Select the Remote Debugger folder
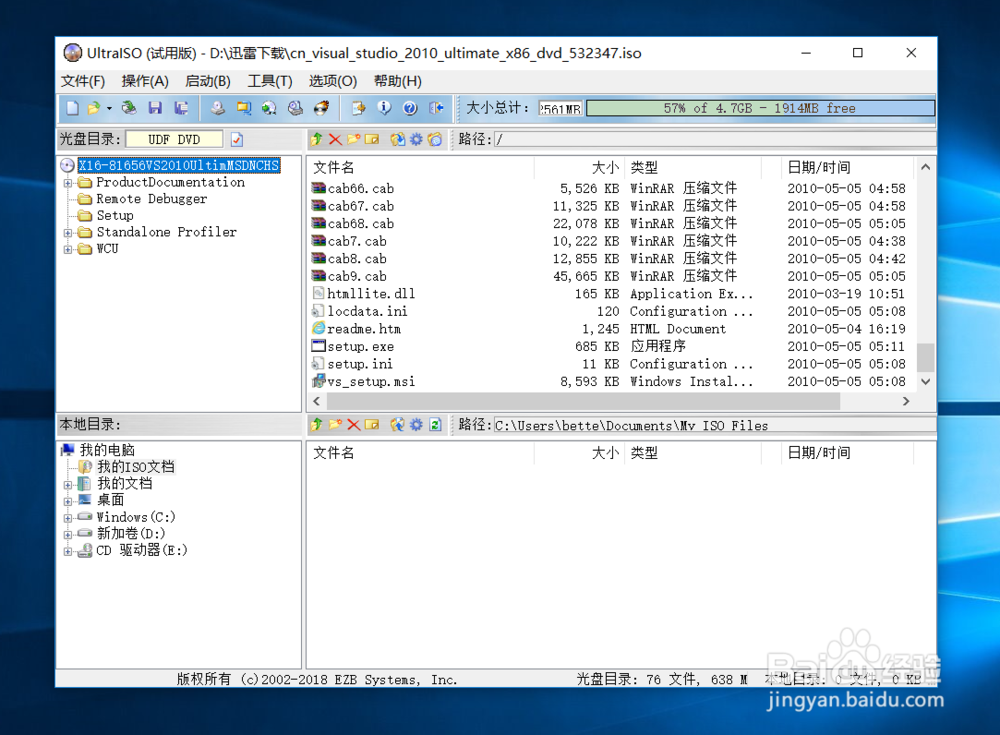1000x735 pixels. point(151,199)
